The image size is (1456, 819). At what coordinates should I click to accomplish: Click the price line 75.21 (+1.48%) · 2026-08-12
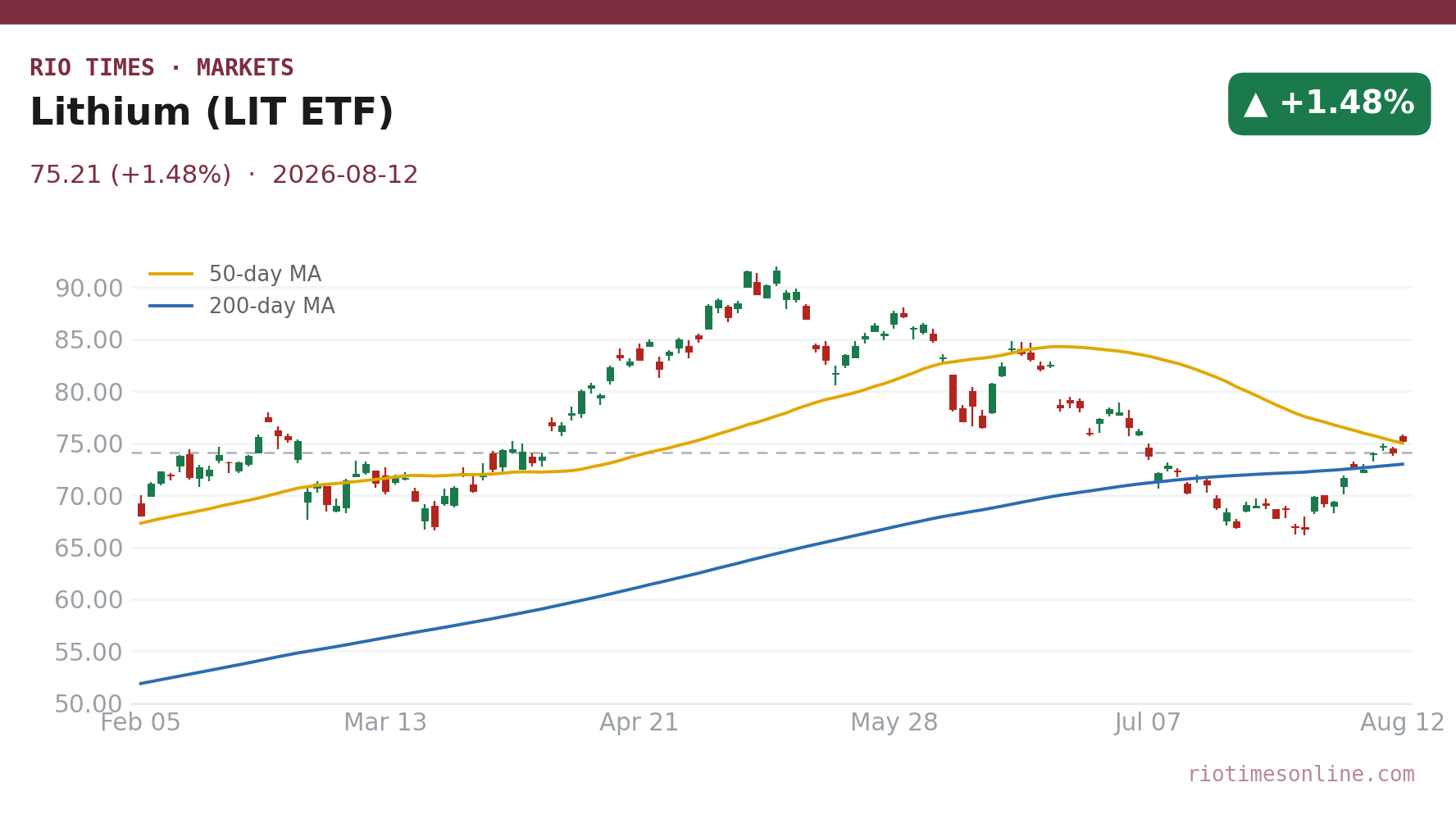click(x=224, y=175)
